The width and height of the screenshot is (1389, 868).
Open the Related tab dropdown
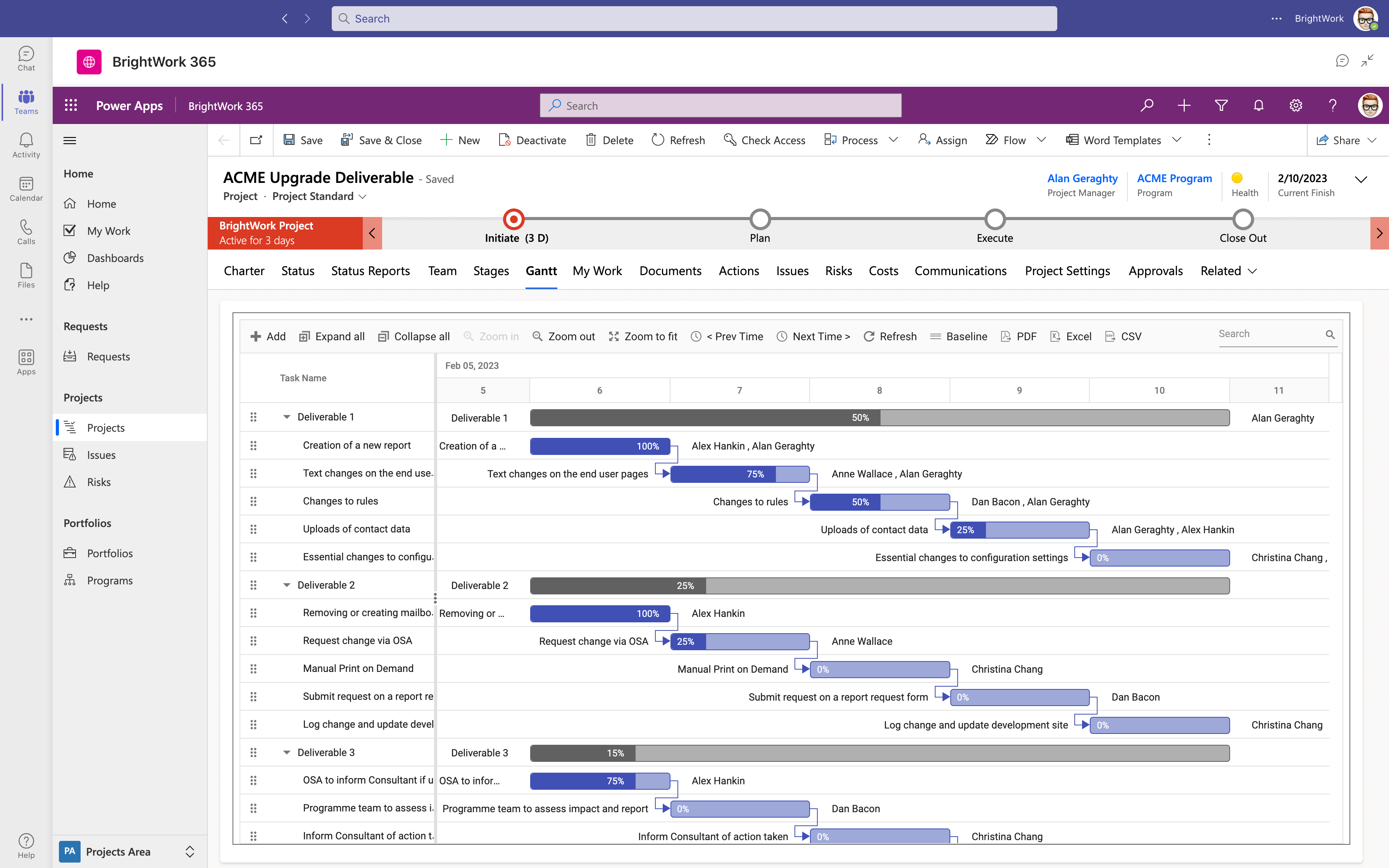click(1229, 271)
